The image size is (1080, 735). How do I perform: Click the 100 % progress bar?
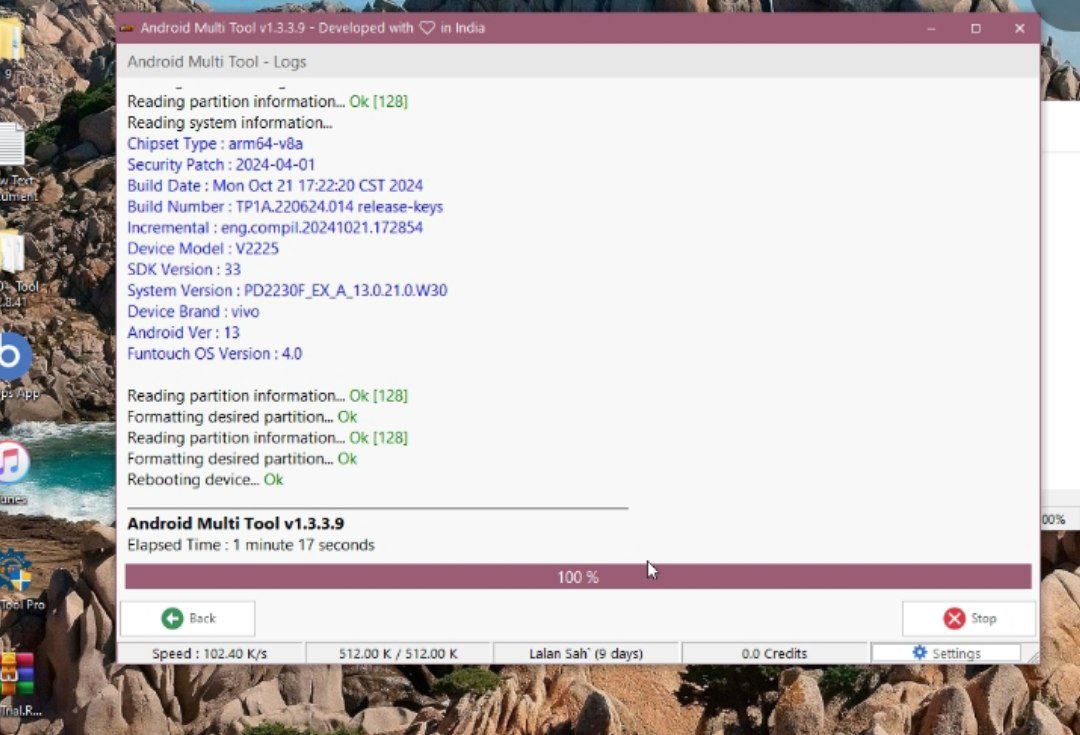coord(578,577)
